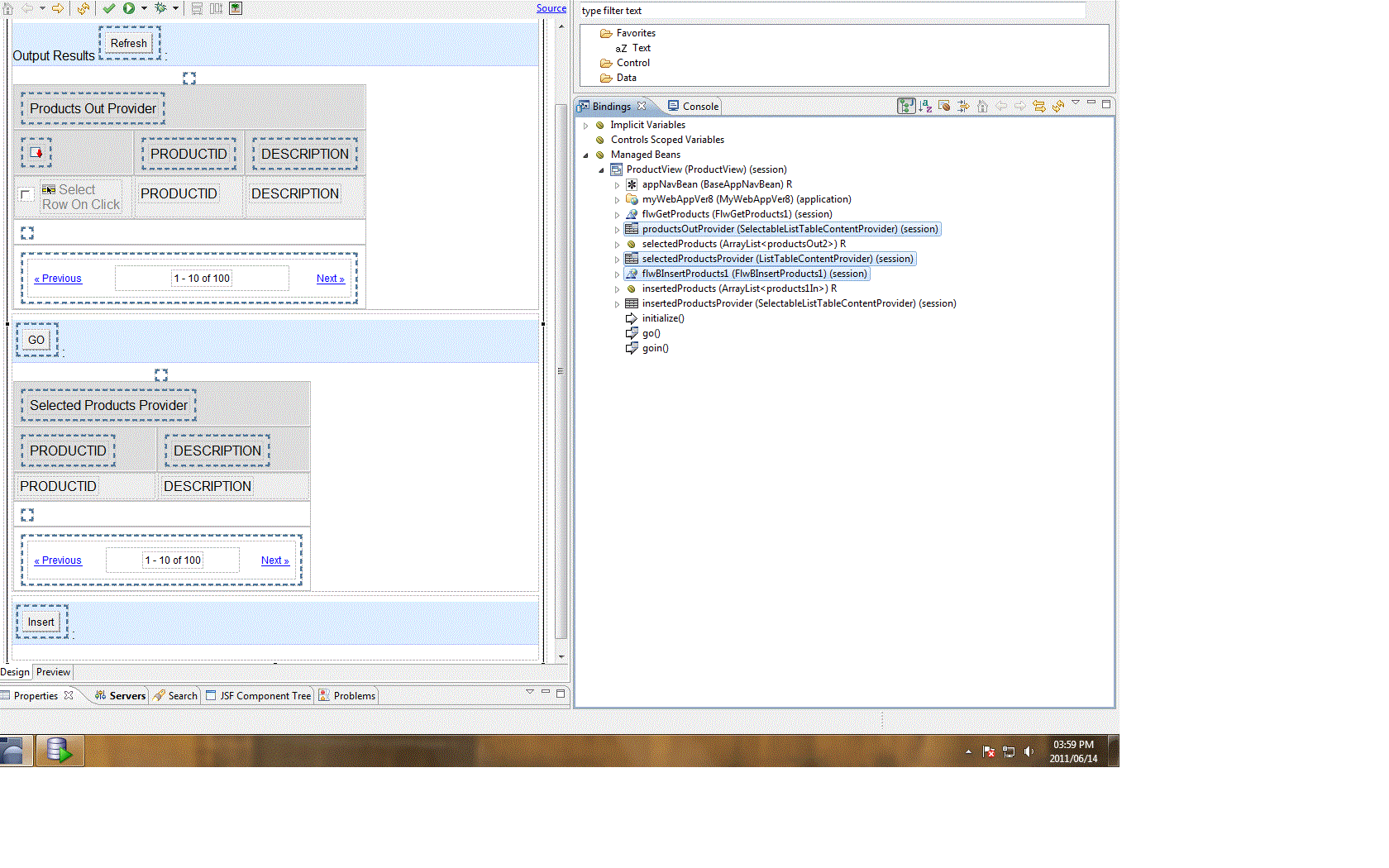Screen dimensions: 1389x868
Task: Select selectedProductsProvider tree item
Action: pyautogui.click(x=777, y=259)
